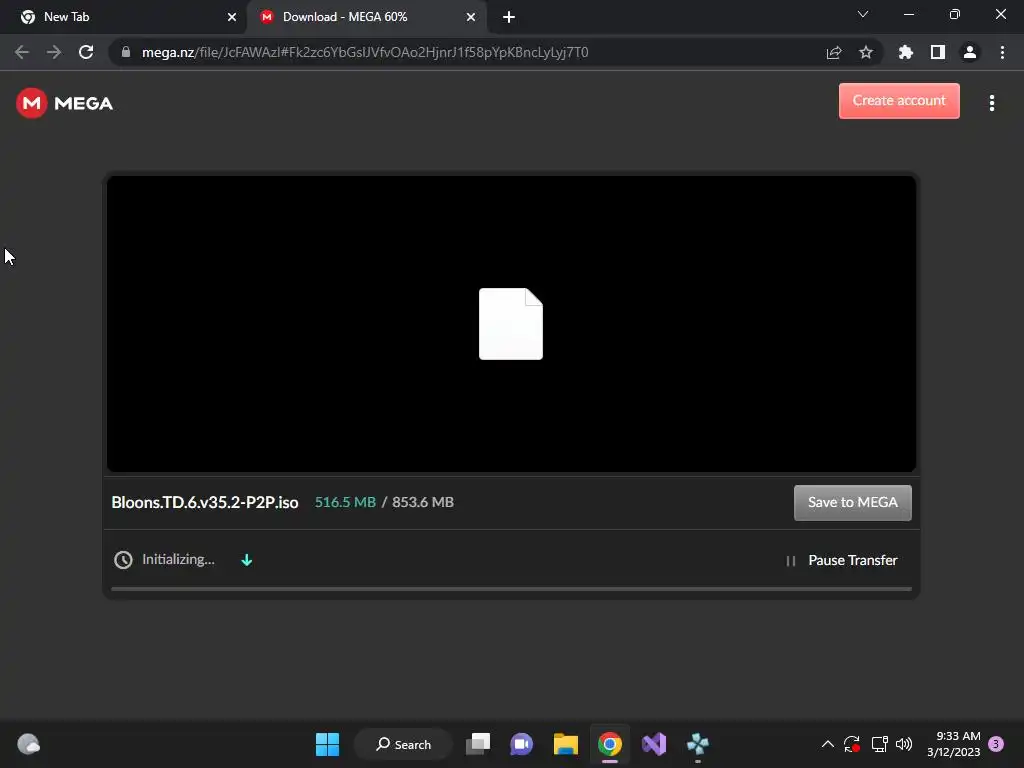This screenshot has width=1024, height=768.
Task: Close the Download - MEGA tab
Action: pyautogui.click(x=471, y=17)
